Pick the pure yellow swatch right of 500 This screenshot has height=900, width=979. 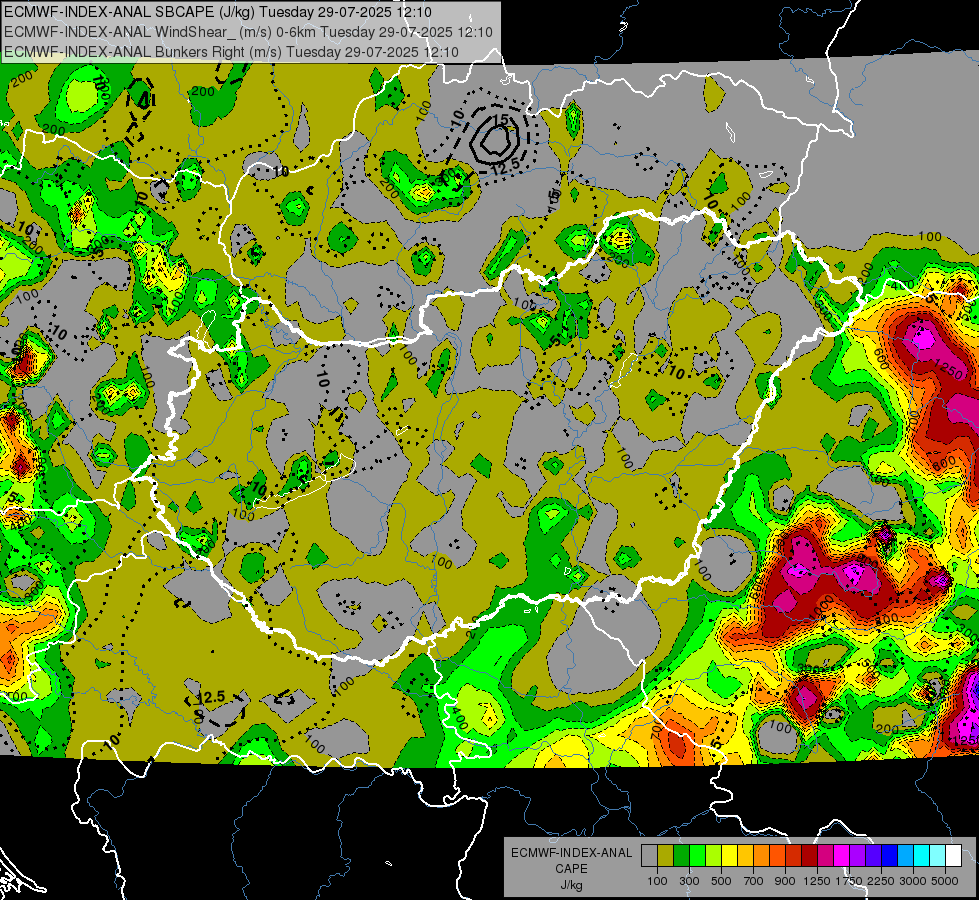pyautogui.click(x=729, y=855)
